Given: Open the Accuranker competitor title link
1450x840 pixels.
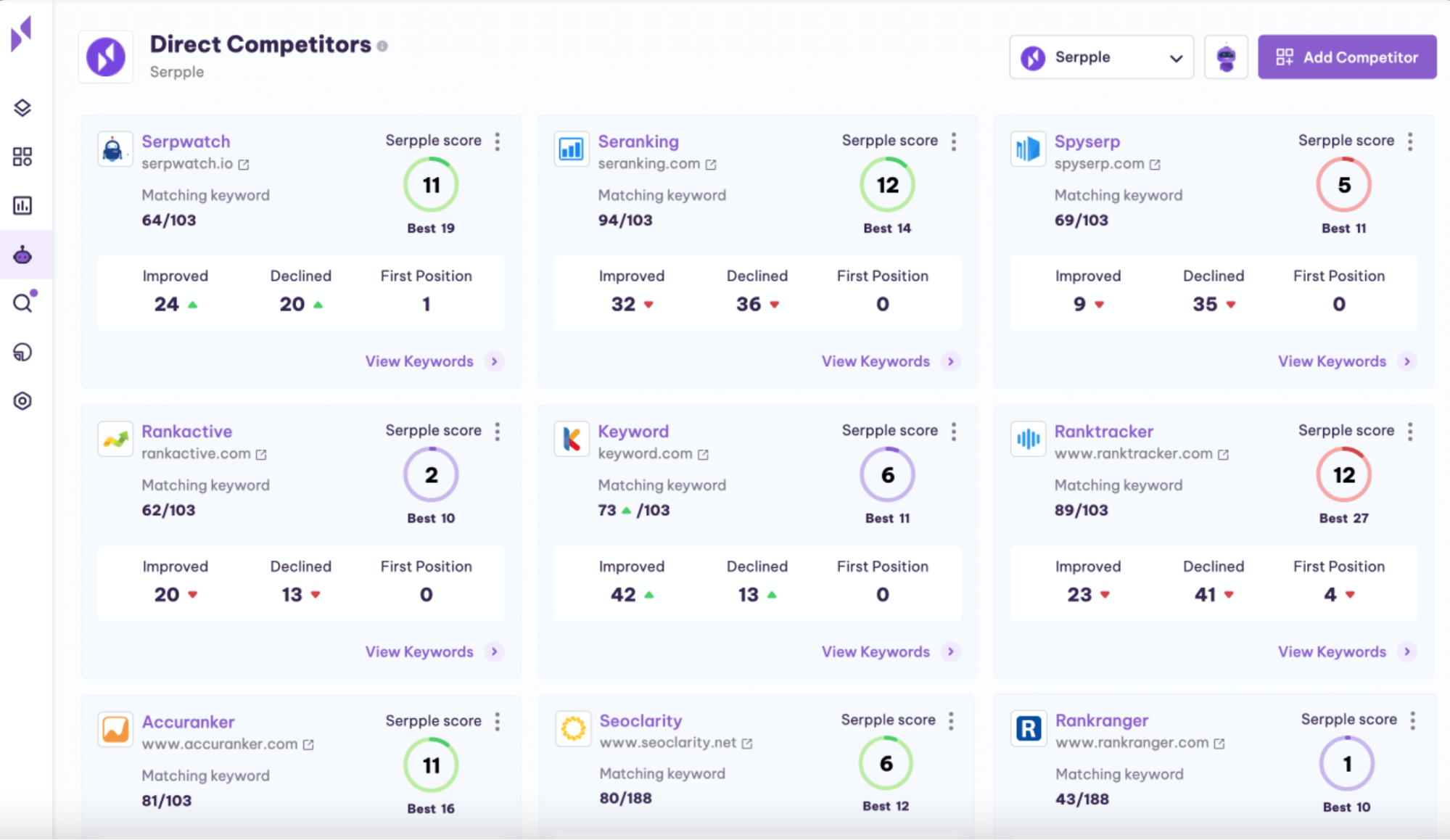Looking at the screenshot, I should click(x=188, y=722).
